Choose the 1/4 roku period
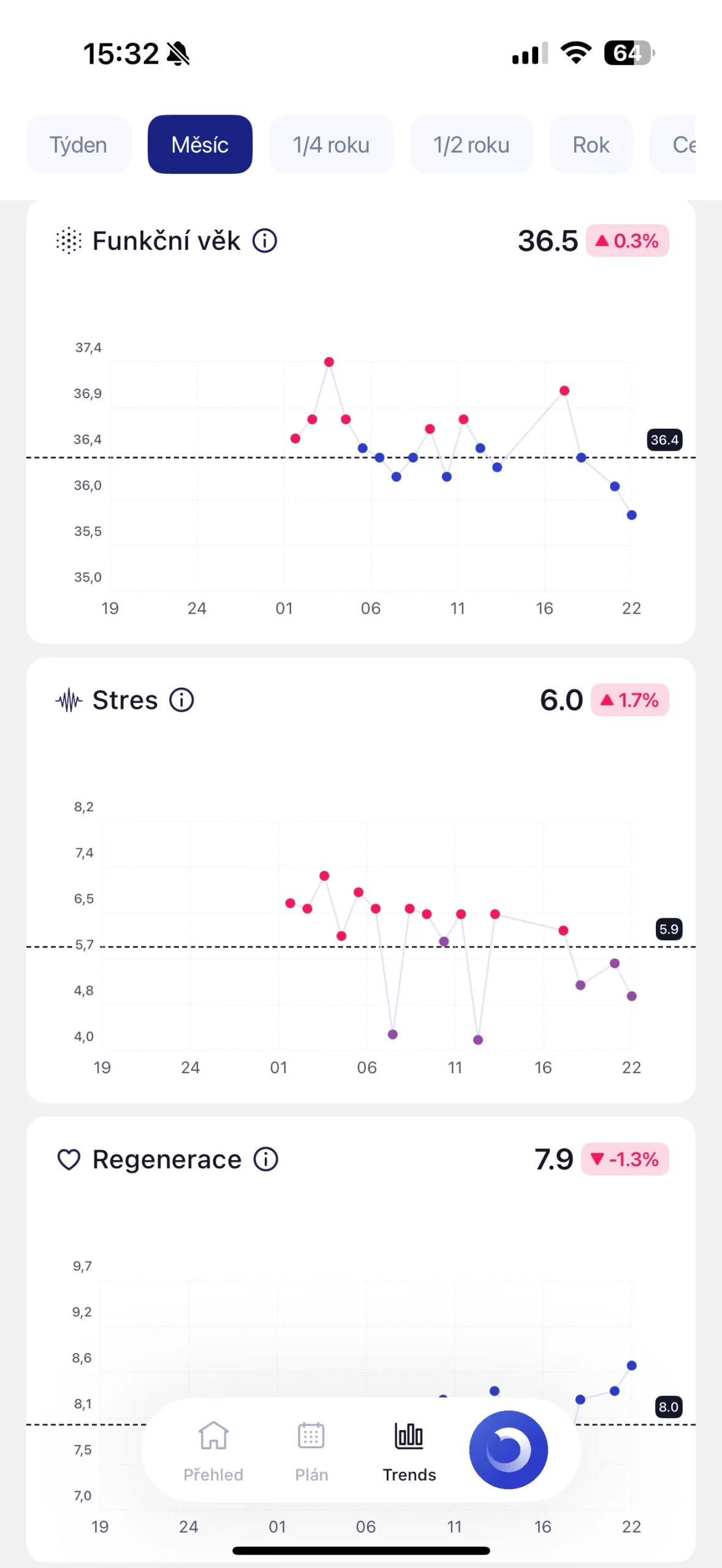This screenshot has height=1568, width=722. [x=331, y=145]
